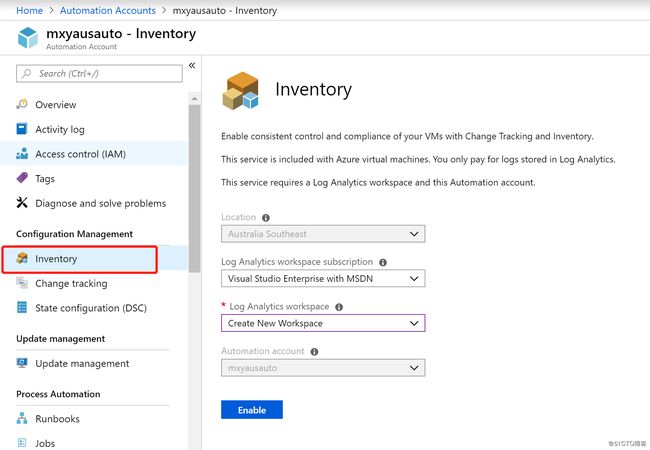Viewport: 650px width, 450px height.
Task: Expand the Australia Southeast location dropdown
Action: [323, 234]
